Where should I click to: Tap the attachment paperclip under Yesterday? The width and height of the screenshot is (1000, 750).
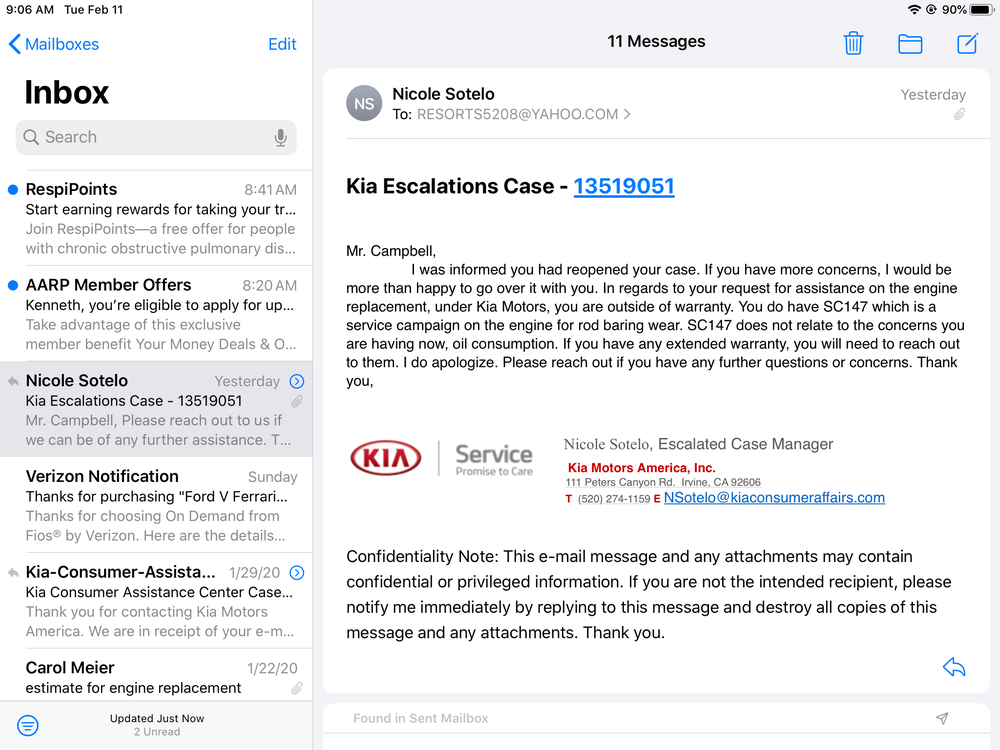click(x=959, y=115)
